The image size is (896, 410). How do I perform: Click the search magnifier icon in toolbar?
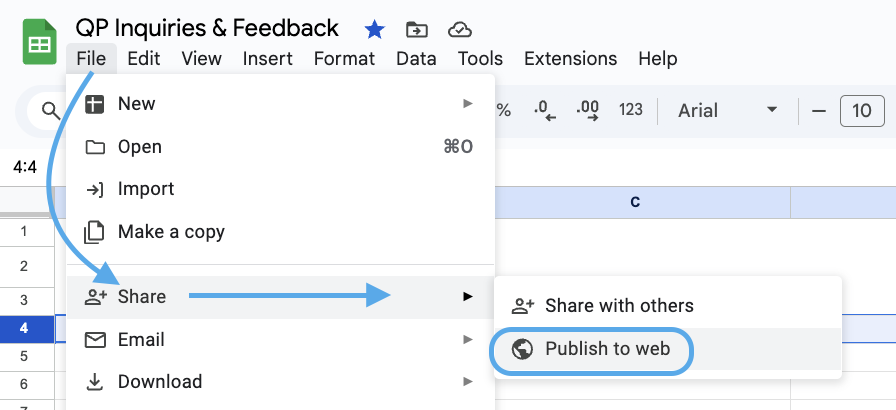51,110
